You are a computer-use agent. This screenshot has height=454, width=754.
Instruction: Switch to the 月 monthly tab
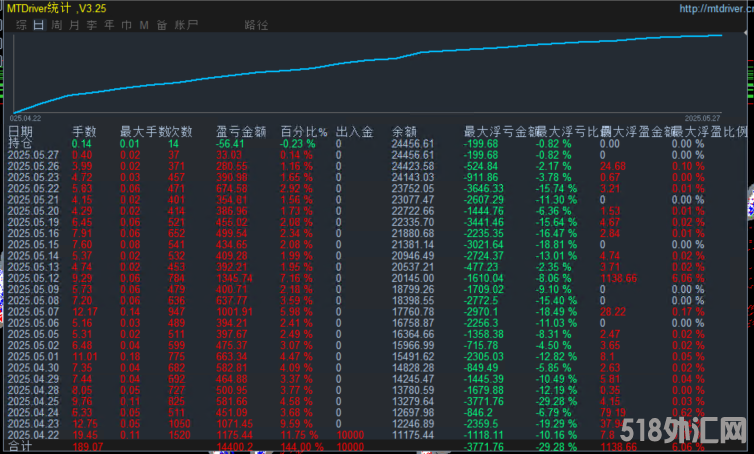(75, 24)
